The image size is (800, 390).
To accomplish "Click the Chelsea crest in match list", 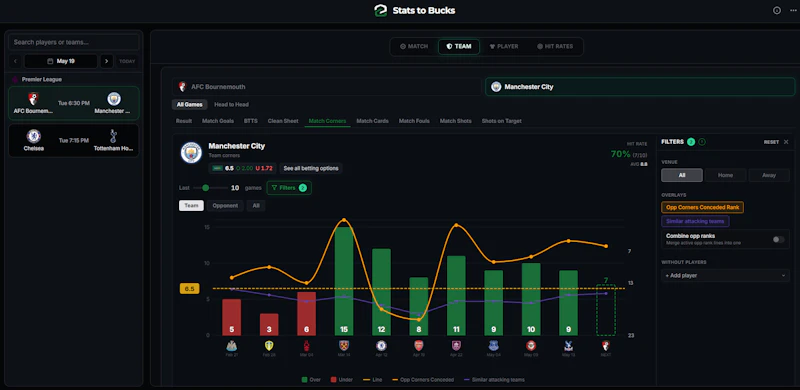I will pos(33,136).
